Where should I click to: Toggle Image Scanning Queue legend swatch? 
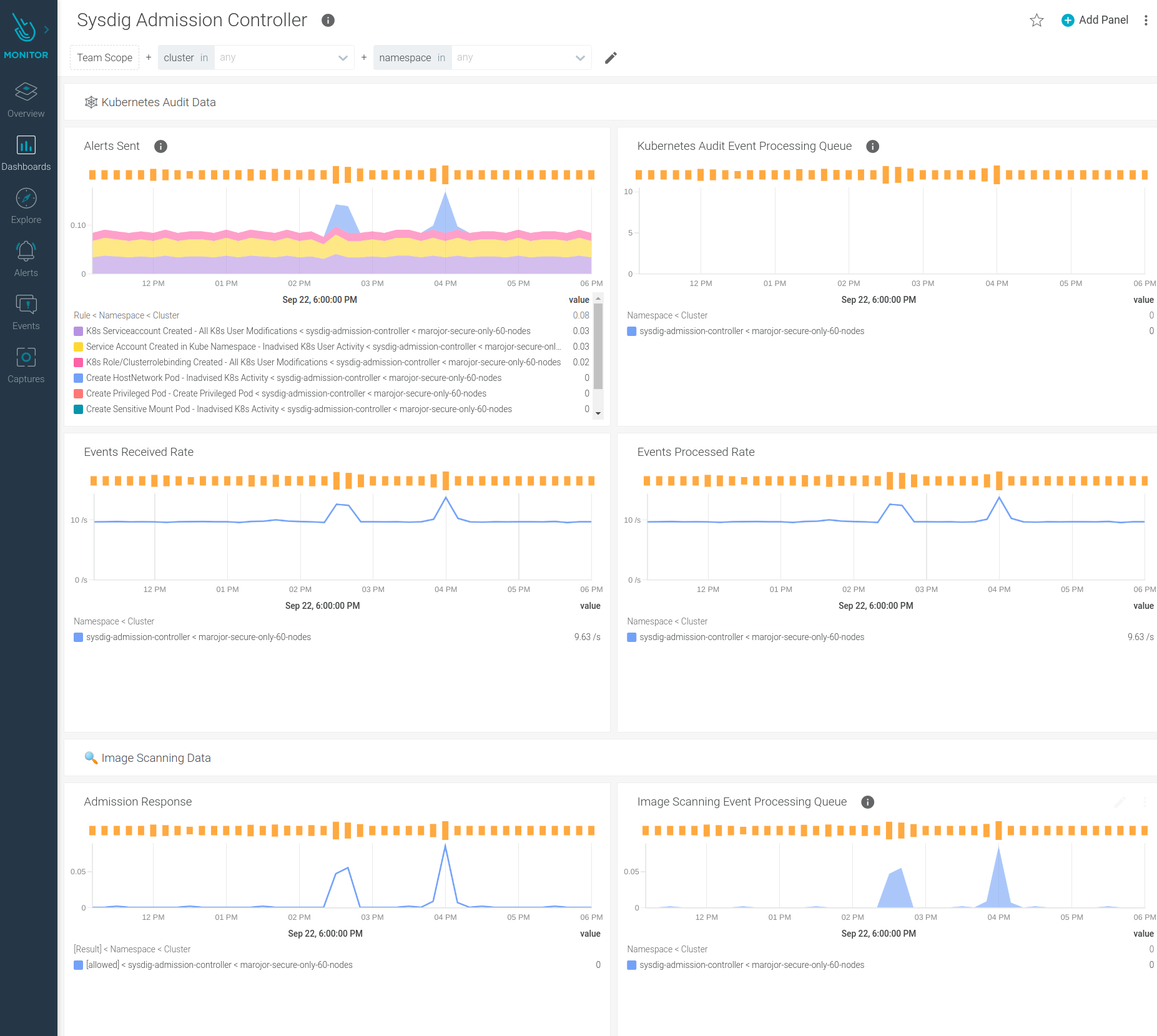(632, 965)
